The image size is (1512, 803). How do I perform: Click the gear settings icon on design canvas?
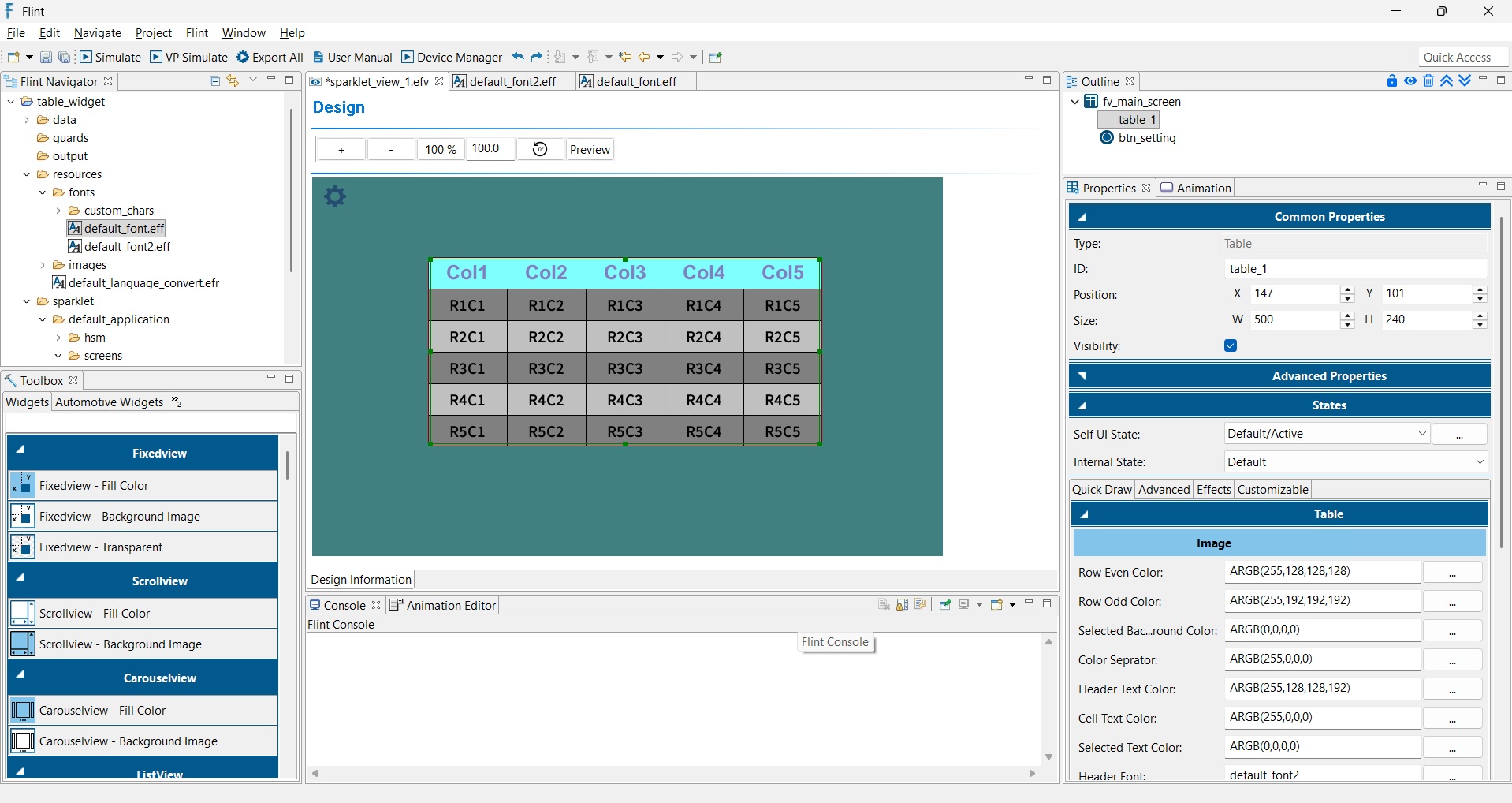pos(335,196)
